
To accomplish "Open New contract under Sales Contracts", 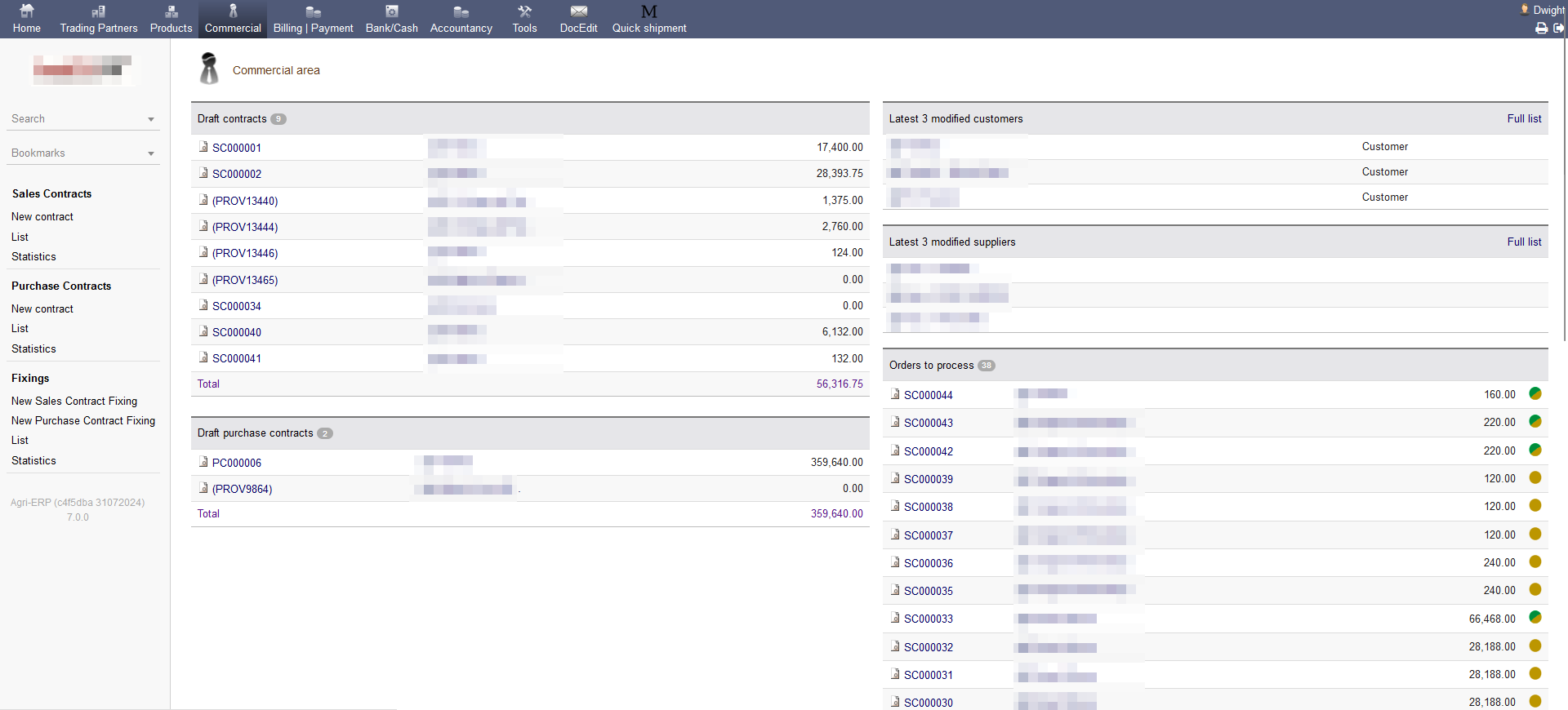I will click(x=42, y=216).
